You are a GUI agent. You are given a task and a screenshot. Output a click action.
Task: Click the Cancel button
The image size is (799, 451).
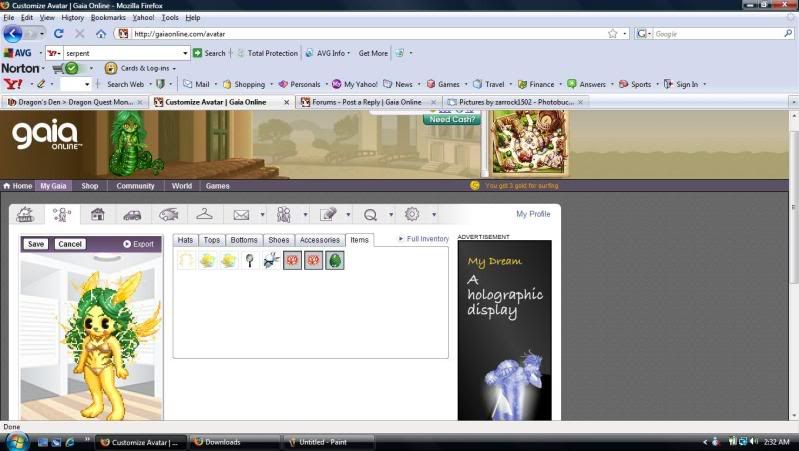(70, 244)
